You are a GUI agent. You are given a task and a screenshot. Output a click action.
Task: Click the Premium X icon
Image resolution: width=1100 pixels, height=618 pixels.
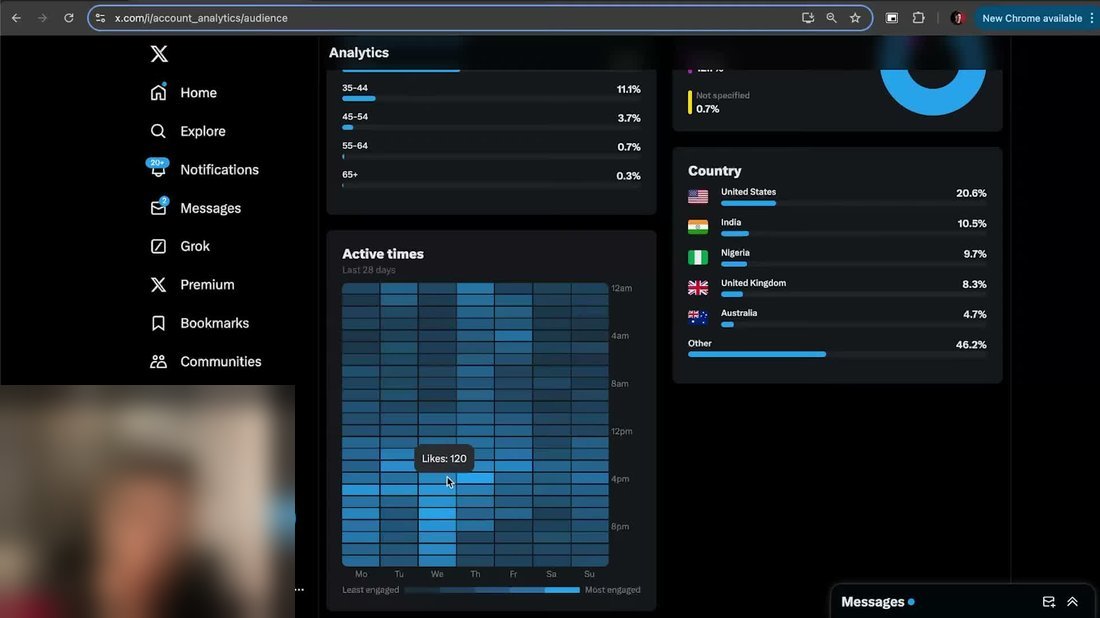click(x=159, y=284)
